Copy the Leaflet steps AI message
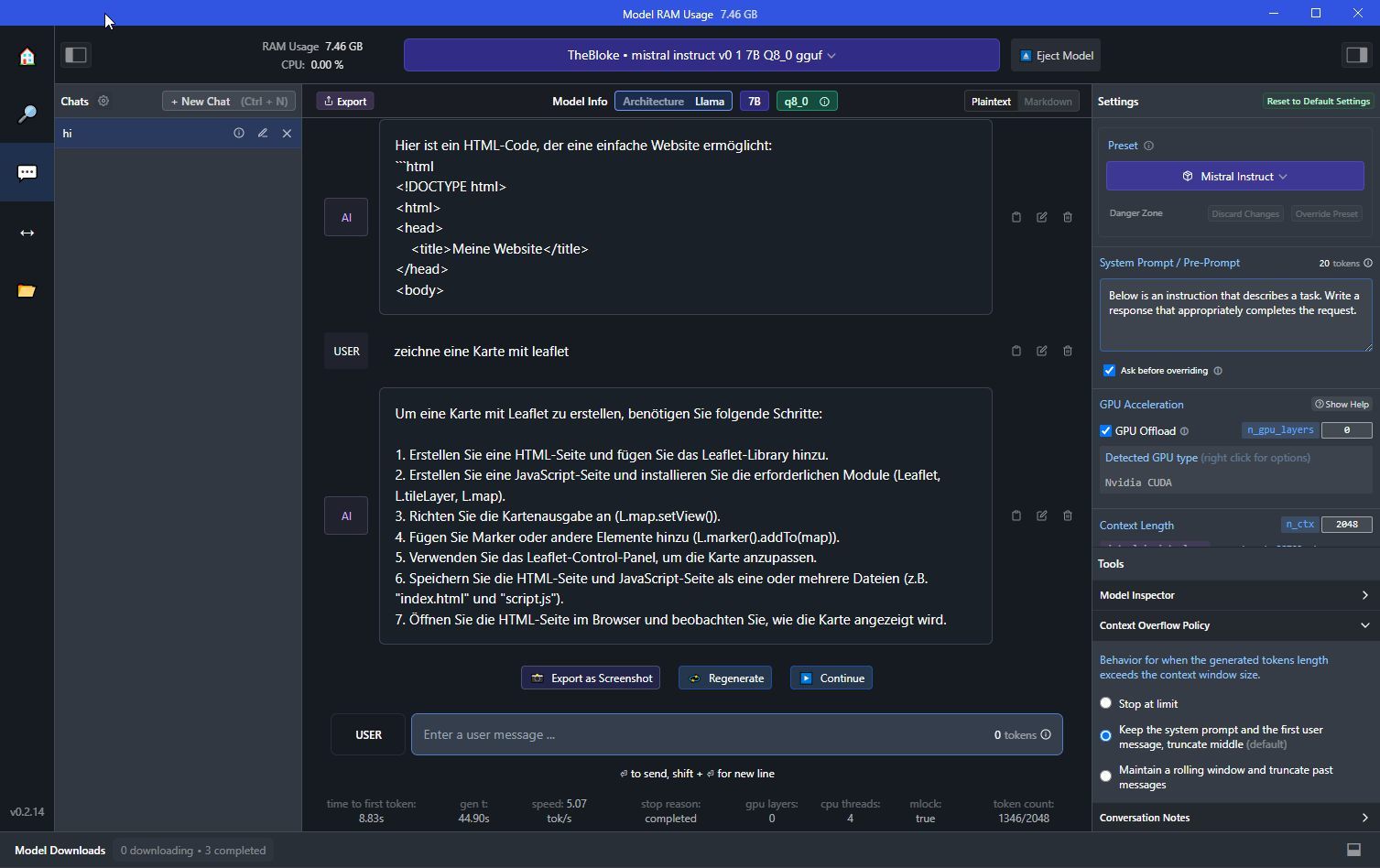Viewport: 1380px width, 868px height. tap(1016, 515)
